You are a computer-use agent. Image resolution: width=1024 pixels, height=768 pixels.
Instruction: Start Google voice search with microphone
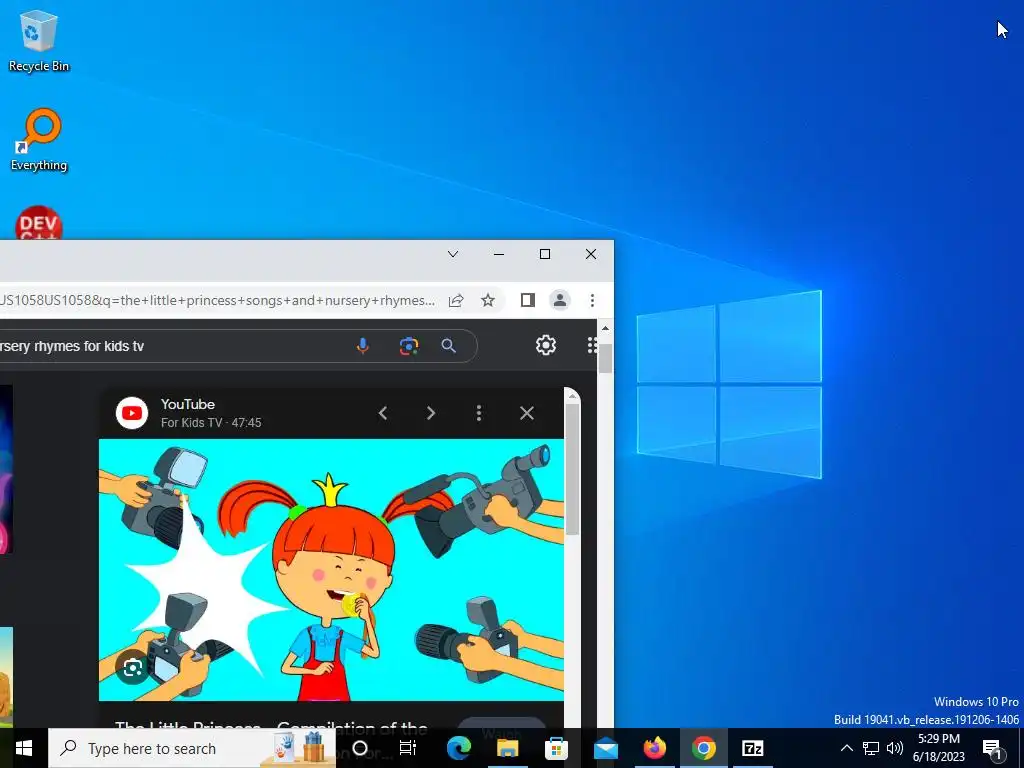click(362, 346)
